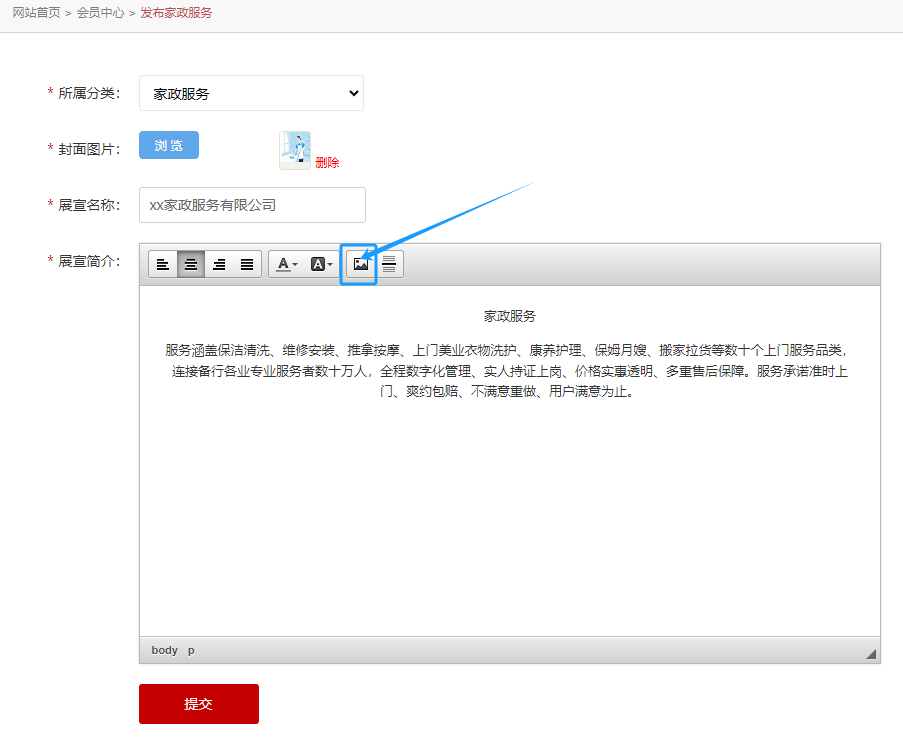Select the body element in the path bar

point(164,650)
